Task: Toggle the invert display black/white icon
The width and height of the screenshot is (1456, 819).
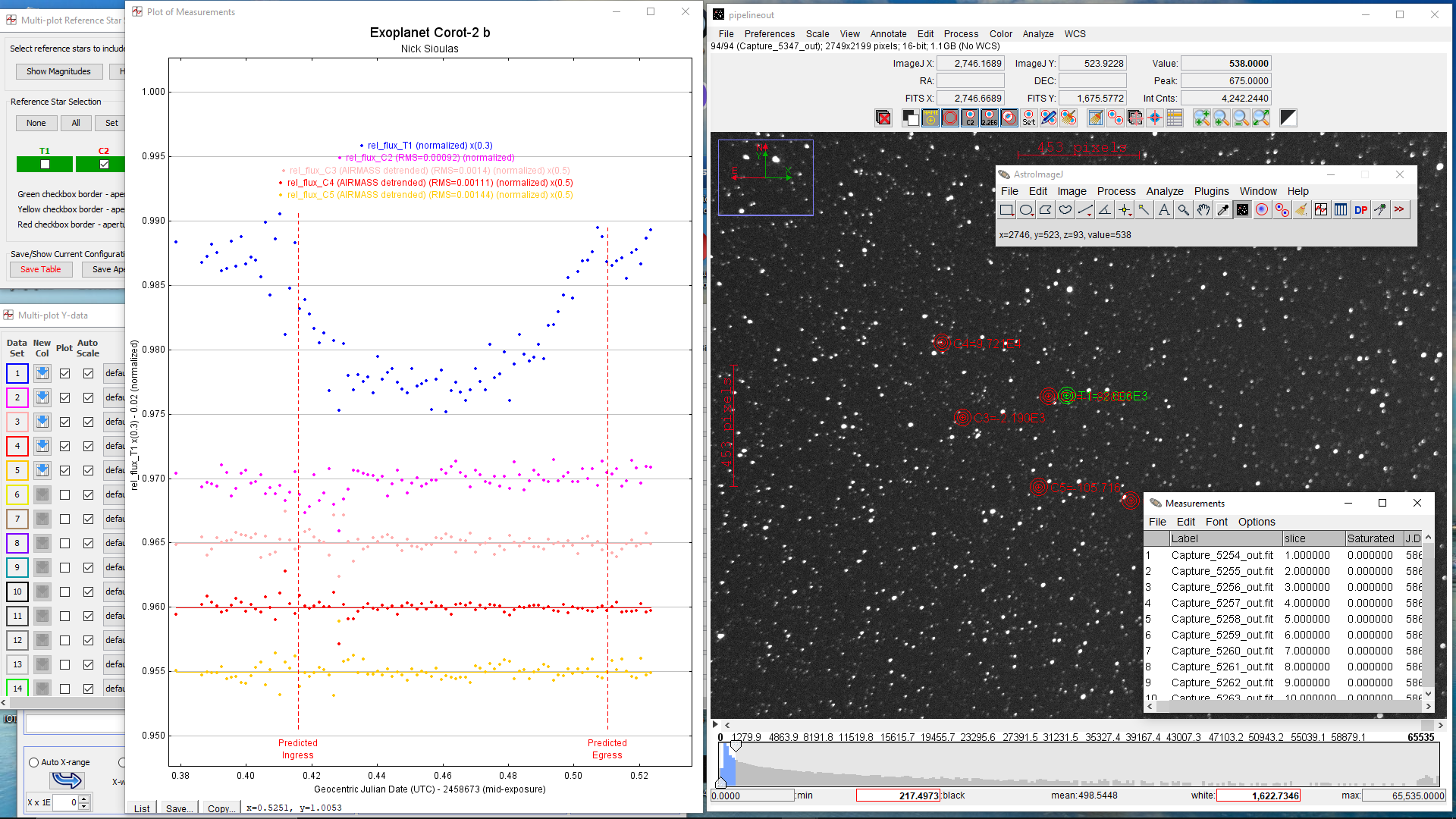Action: (911, 118)
